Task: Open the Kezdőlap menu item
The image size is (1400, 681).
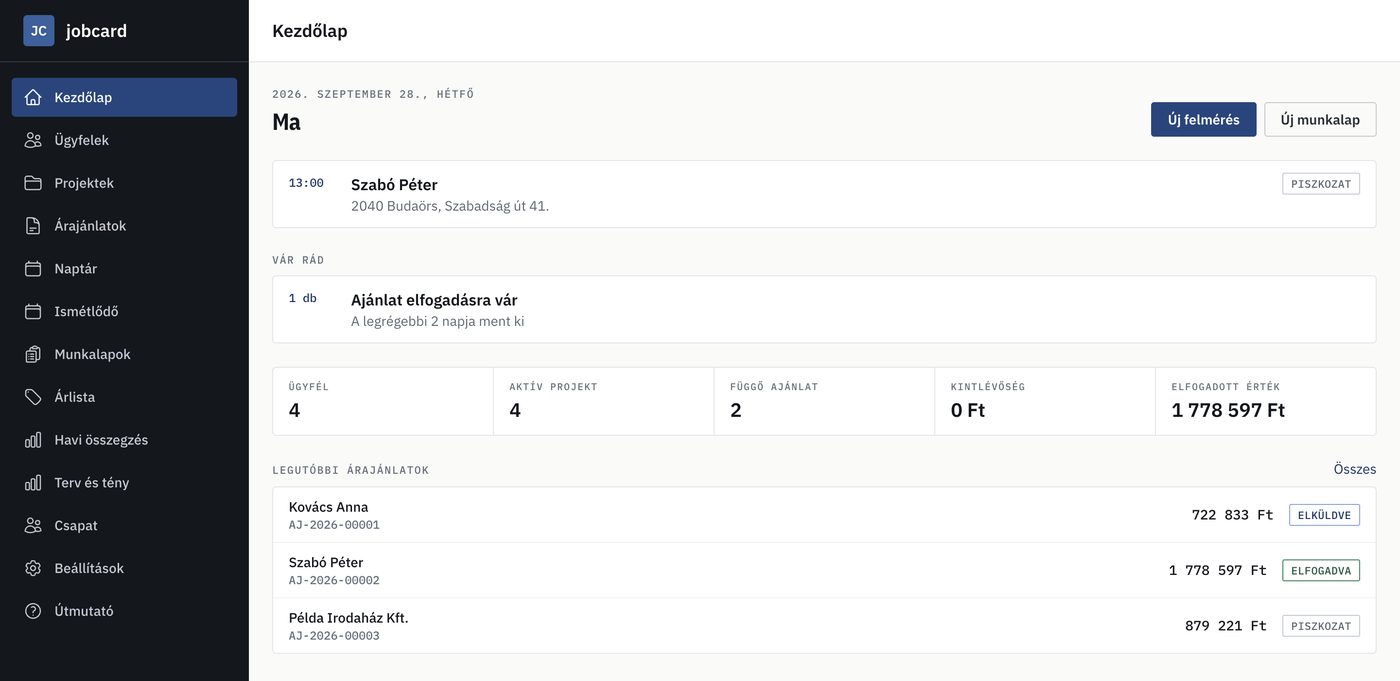Action: (124, 97)
